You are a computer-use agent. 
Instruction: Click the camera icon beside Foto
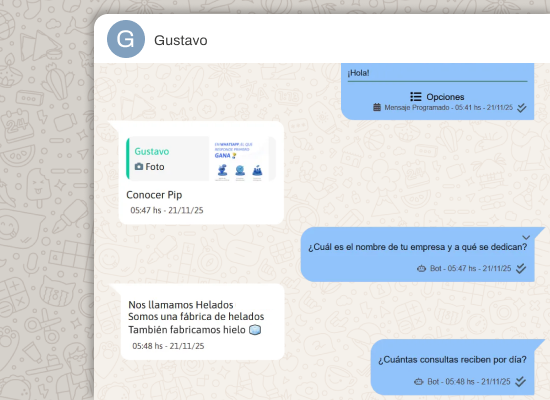[139, 166]
